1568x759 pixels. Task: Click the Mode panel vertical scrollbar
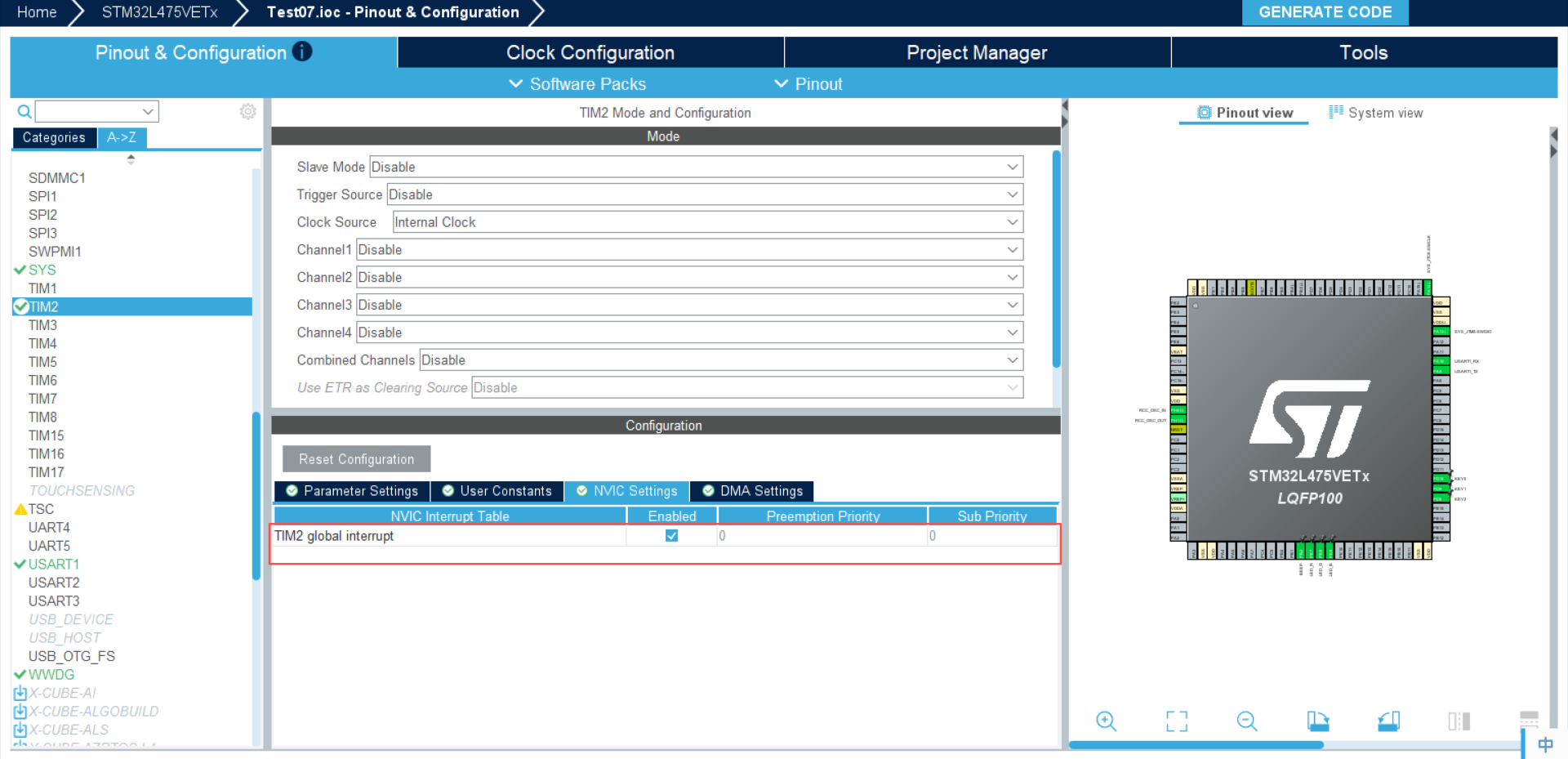pyautogui.click(x=1056, y=259)
